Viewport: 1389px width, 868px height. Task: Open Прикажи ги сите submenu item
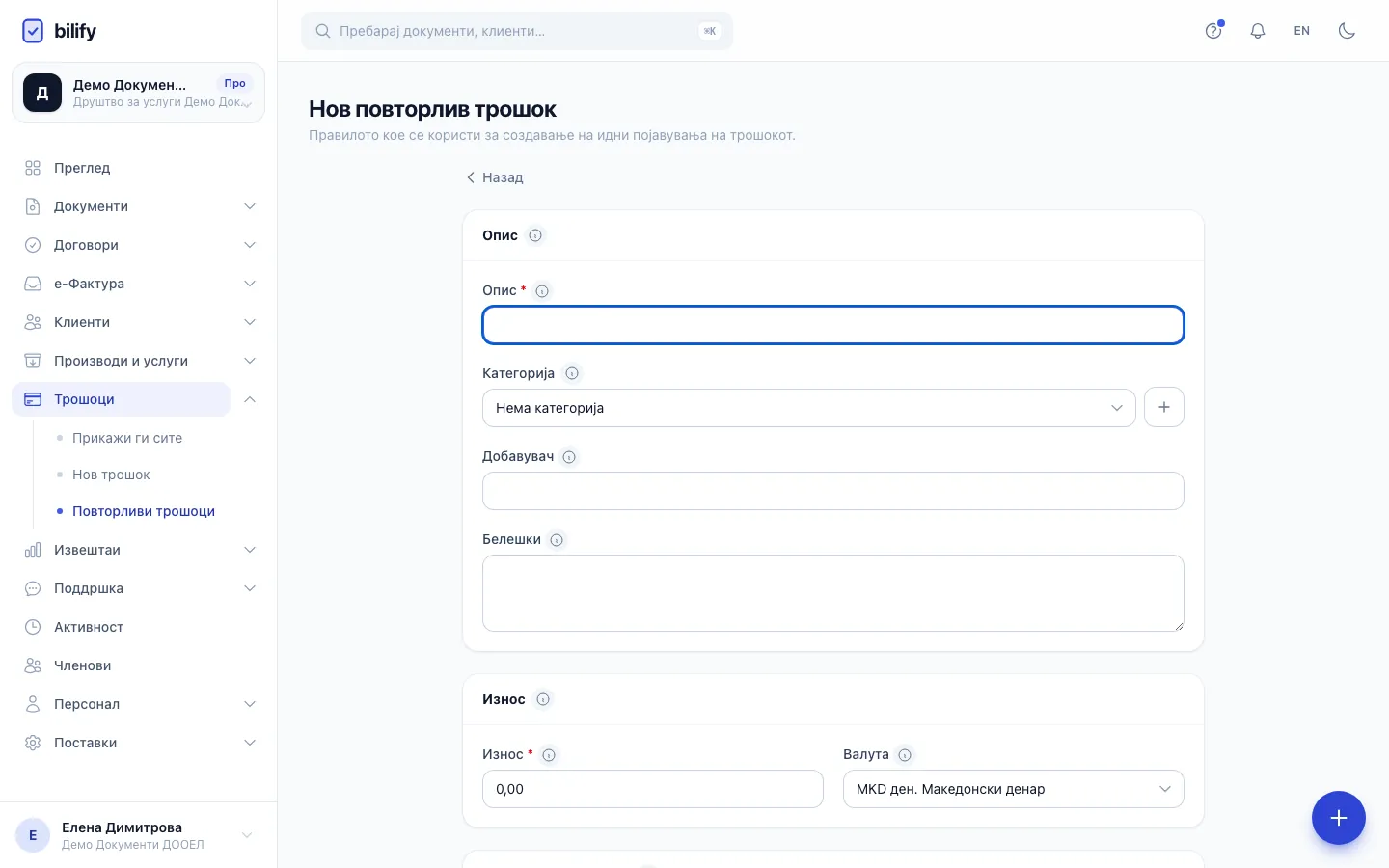pos(127,438)
